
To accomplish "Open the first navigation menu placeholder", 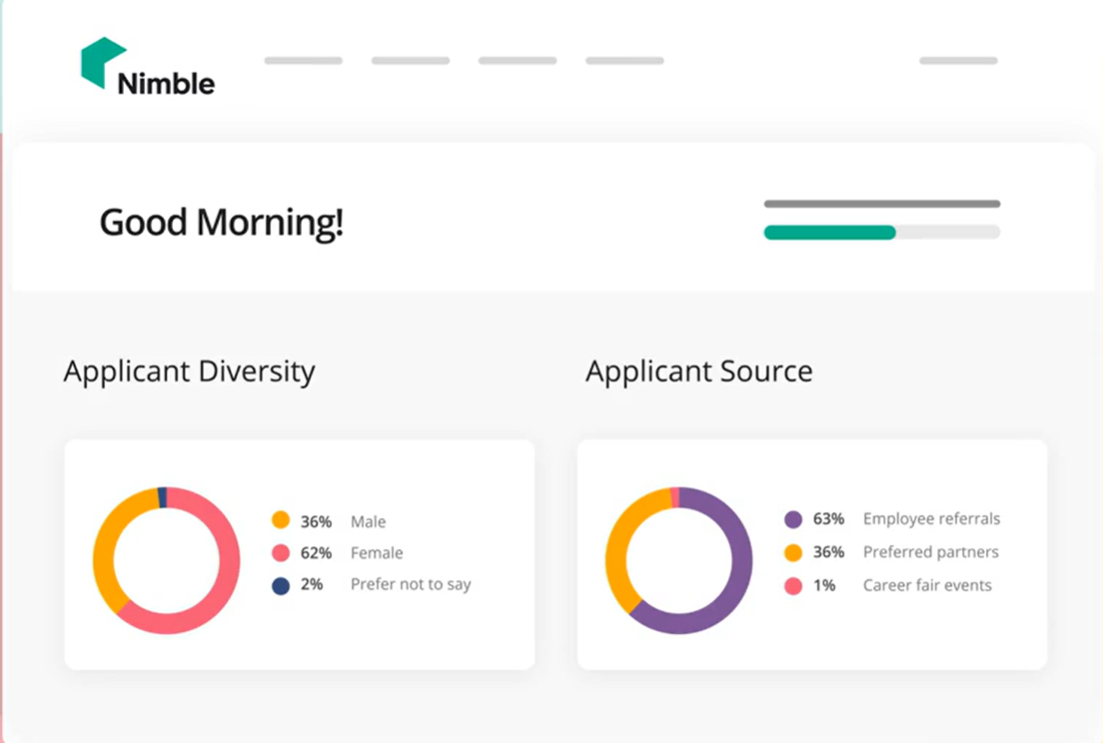I will 303,61.
